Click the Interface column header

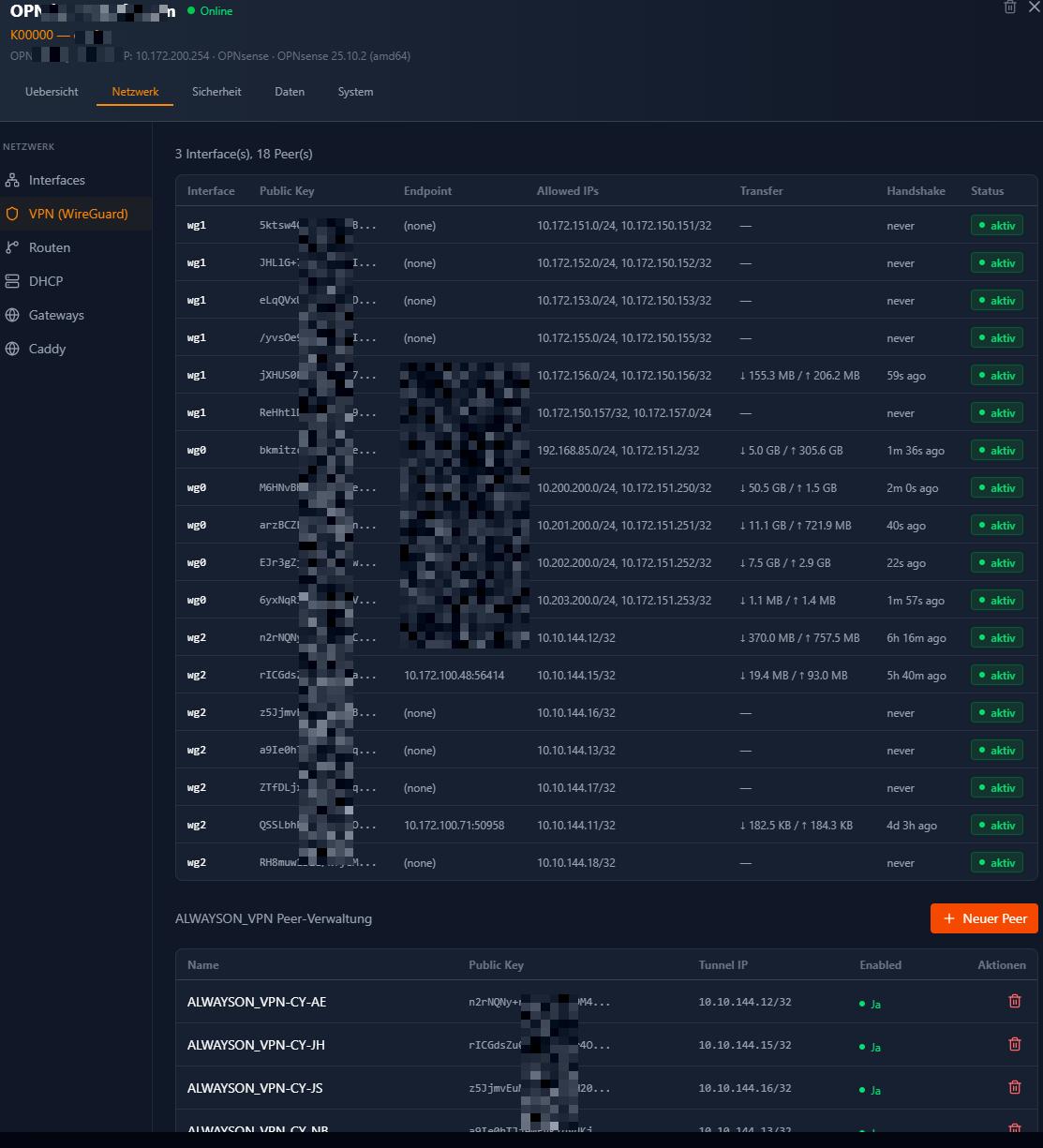click(x=211, y=191)
